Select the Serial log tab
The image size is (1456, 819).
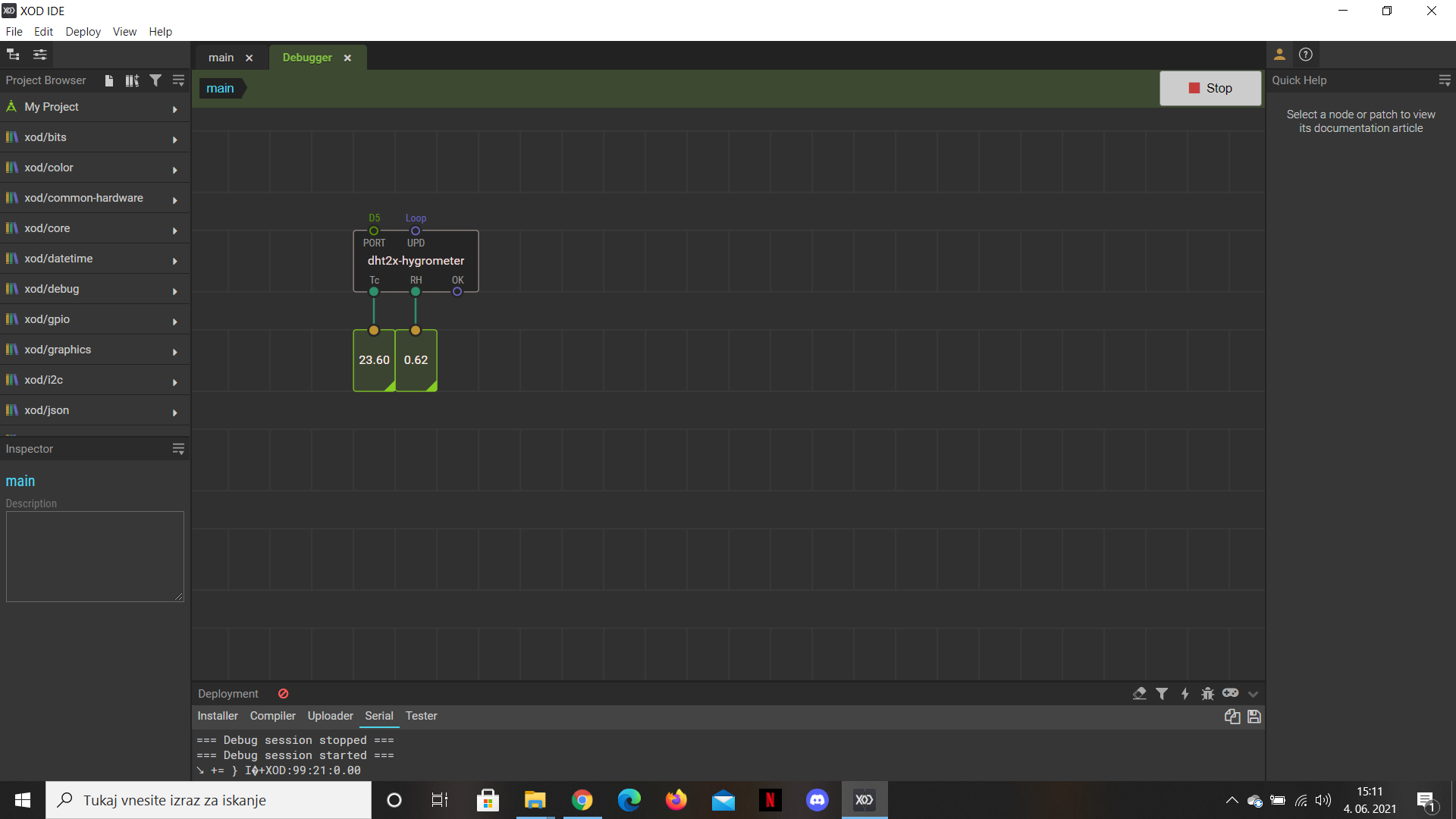379,716
